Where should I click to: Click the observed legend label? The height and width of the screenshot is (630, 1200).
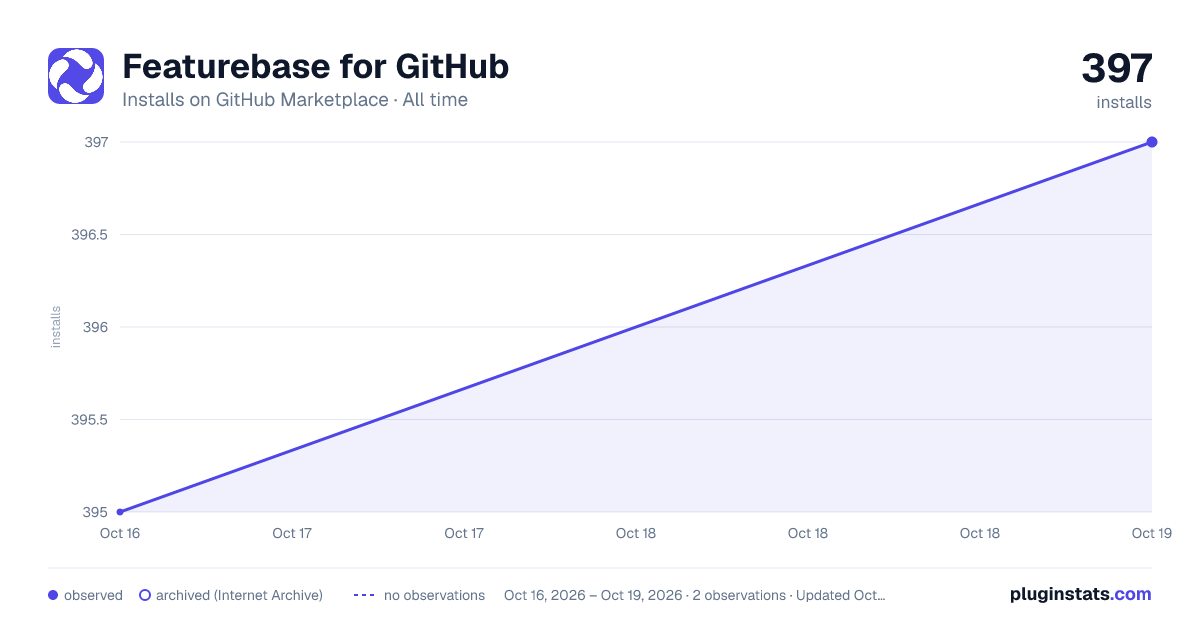[x=93, y=595]
